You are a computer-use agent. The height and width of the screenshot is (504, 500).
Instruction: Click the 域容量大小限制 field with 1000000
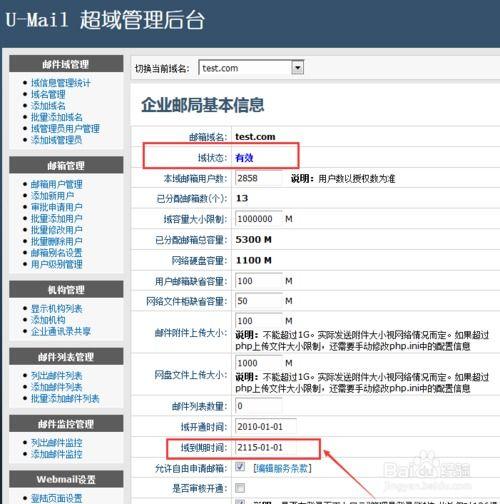tap(259, 219)
